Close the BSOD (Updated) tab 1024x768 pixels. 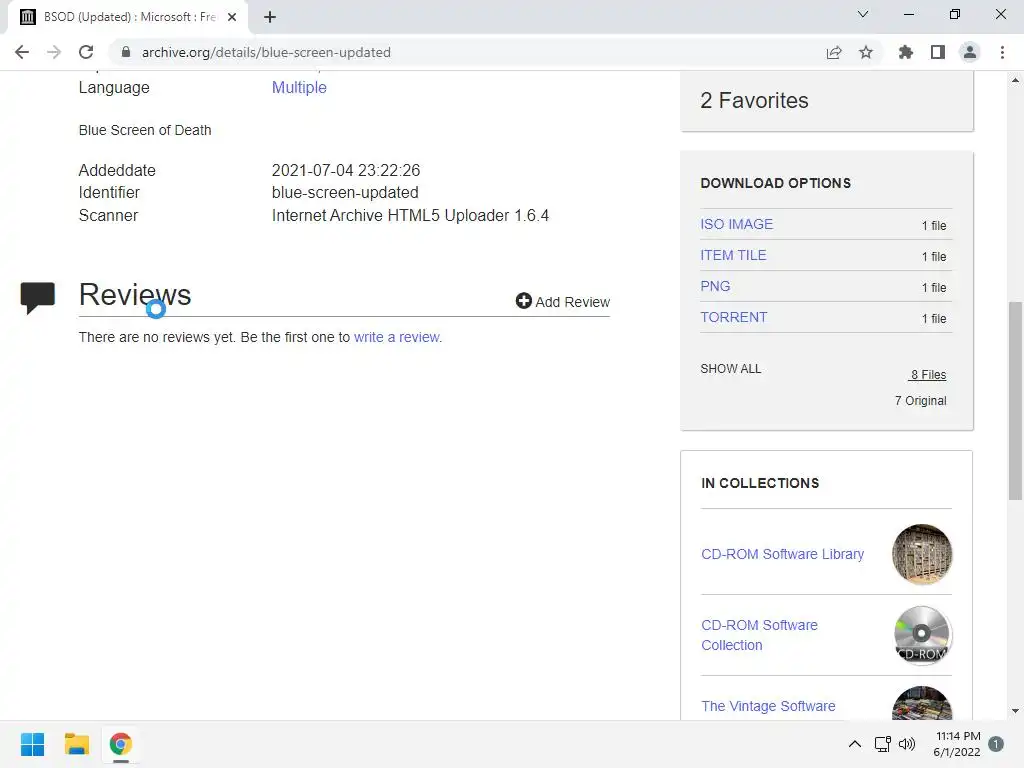pos(232,17)
